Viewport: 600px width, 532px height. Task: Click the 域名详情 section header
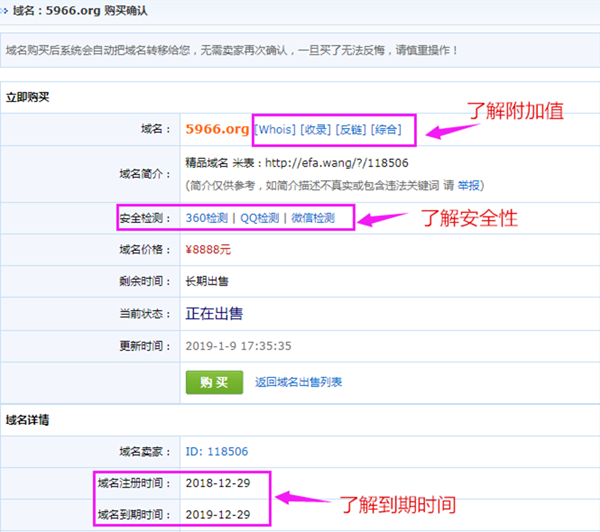click(28, 419)
